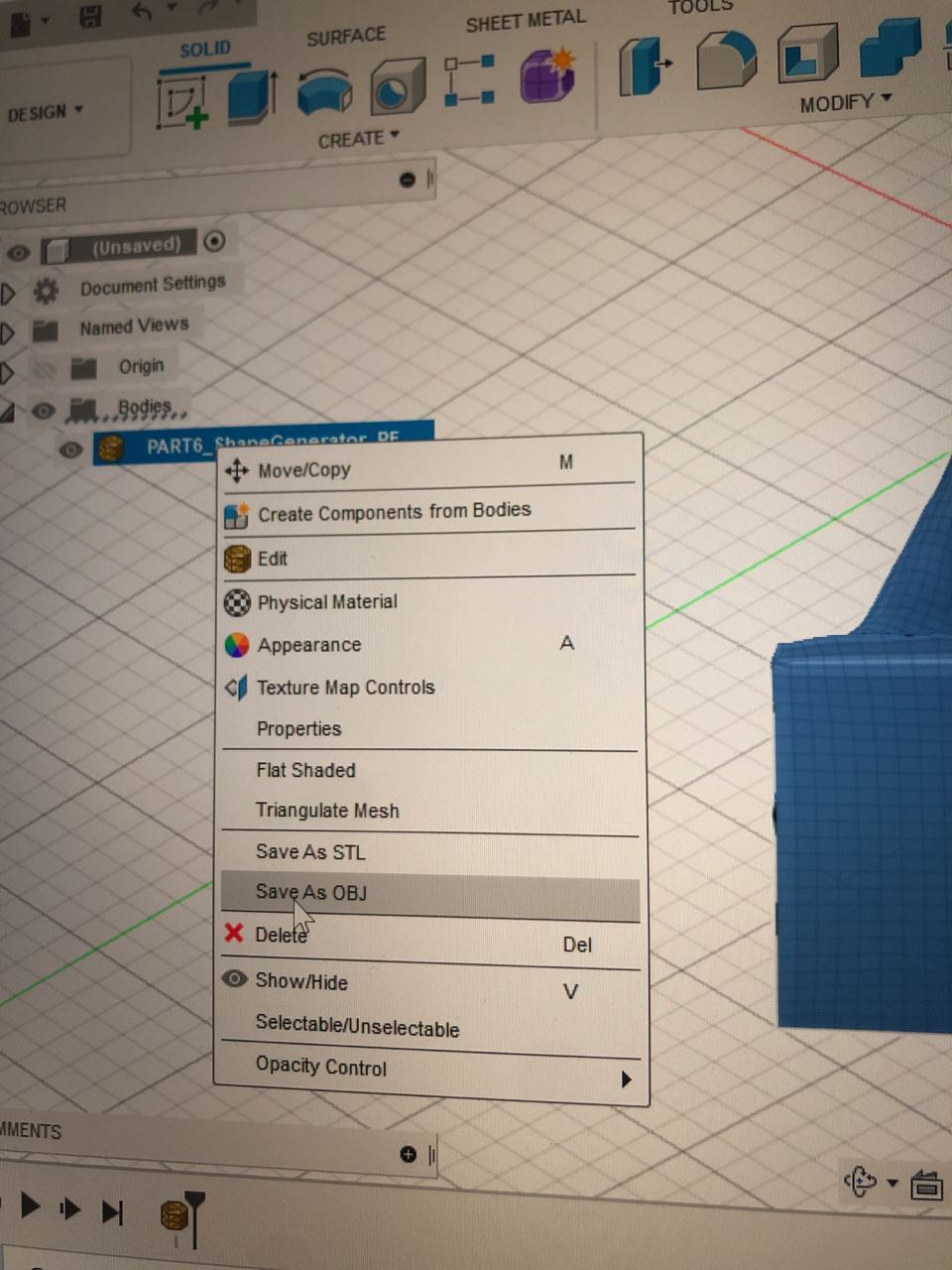
Task: Select Move/Copy in the context menu
Action: point(430,468)
